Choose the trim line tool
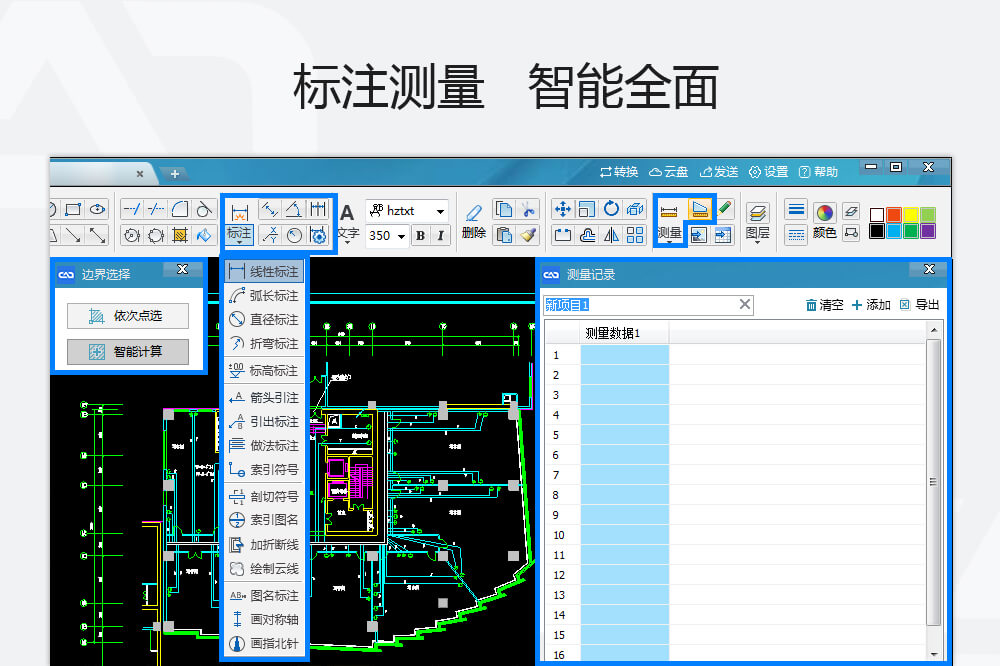1000x666 pixels. point(156,209)
